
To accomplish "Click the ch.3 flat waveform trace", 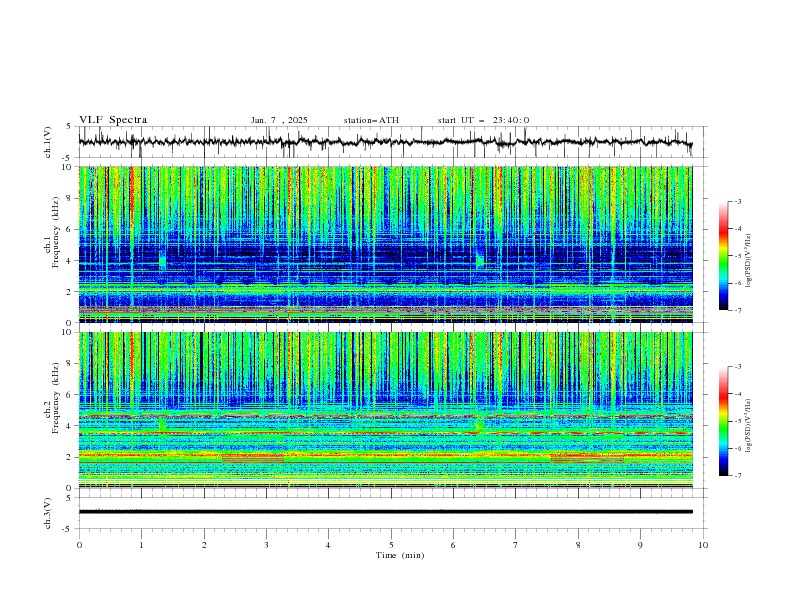I will click(385, 512).
